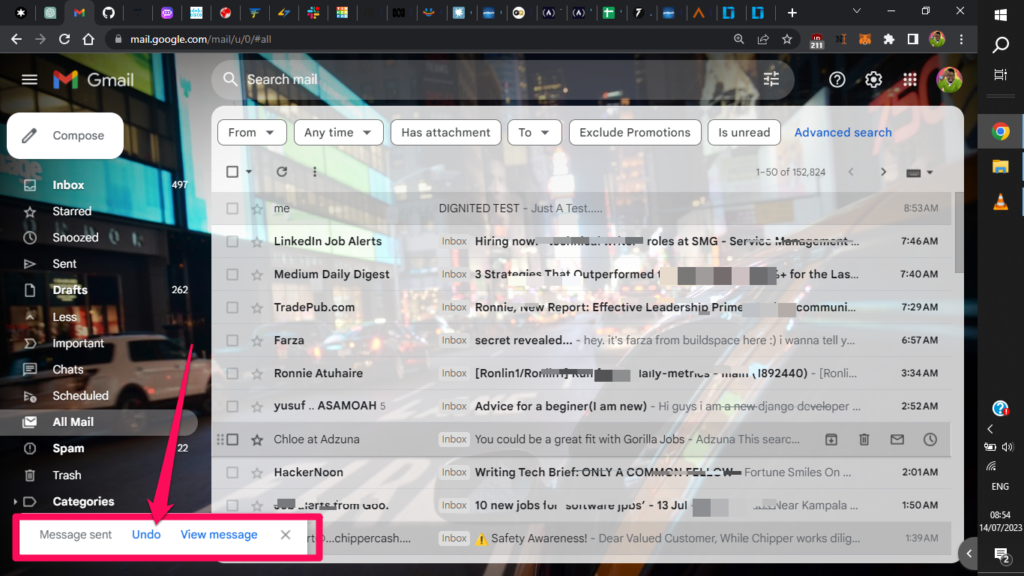Open the Trash folder
The height and width of the screenshot is (576, 1024).
(67, 475)
